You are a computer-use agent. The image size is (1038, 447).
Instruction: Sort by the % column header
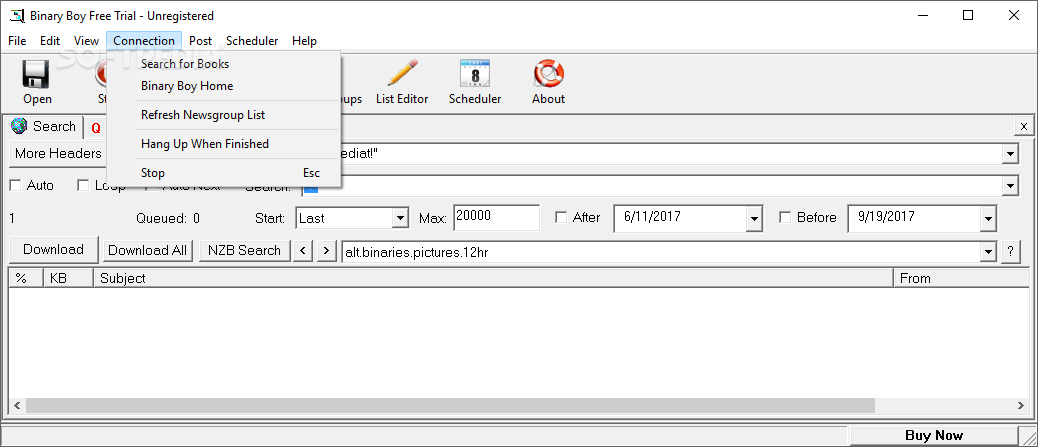pyautogui.click(x=26, y=279)
